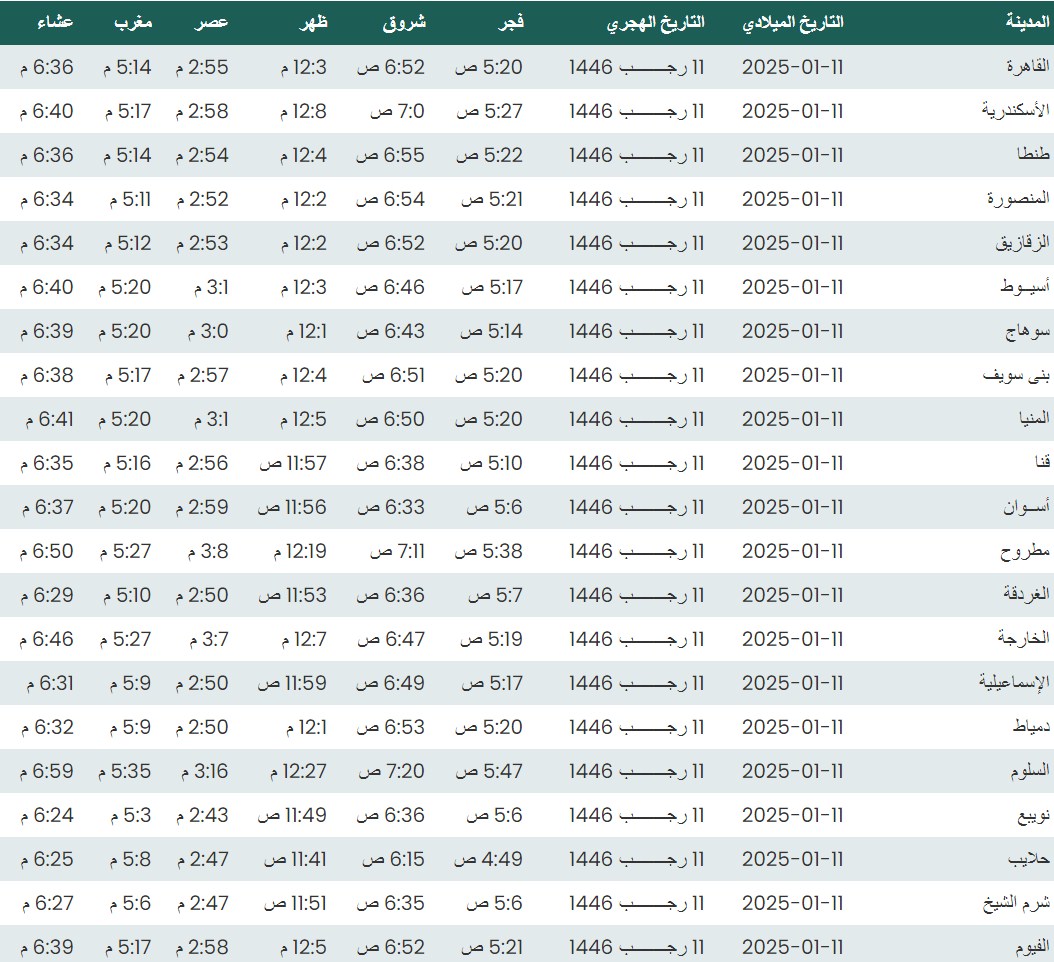
Task: Click the الأسكندرية city name
Action: (1015, 111)
